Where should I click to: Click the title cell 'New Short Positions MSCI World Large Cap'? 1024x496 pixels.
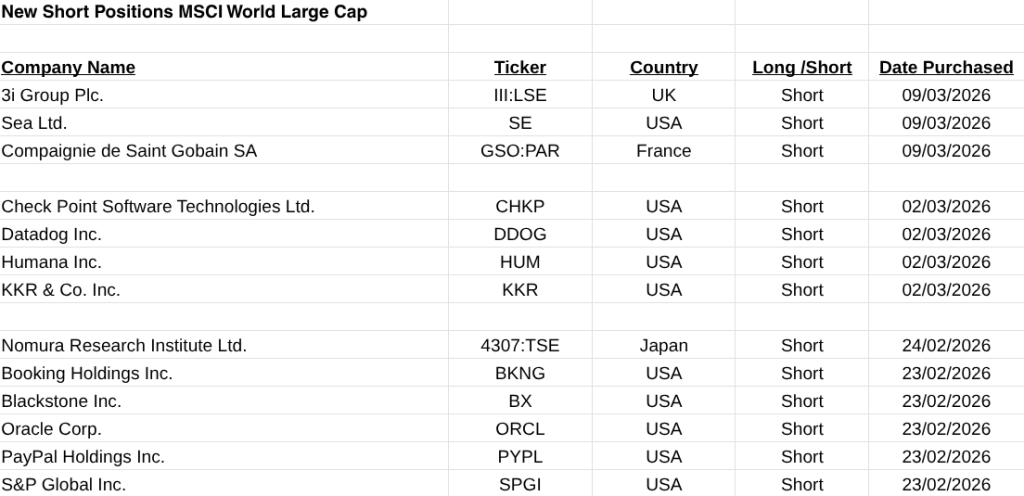pos(184,12)
